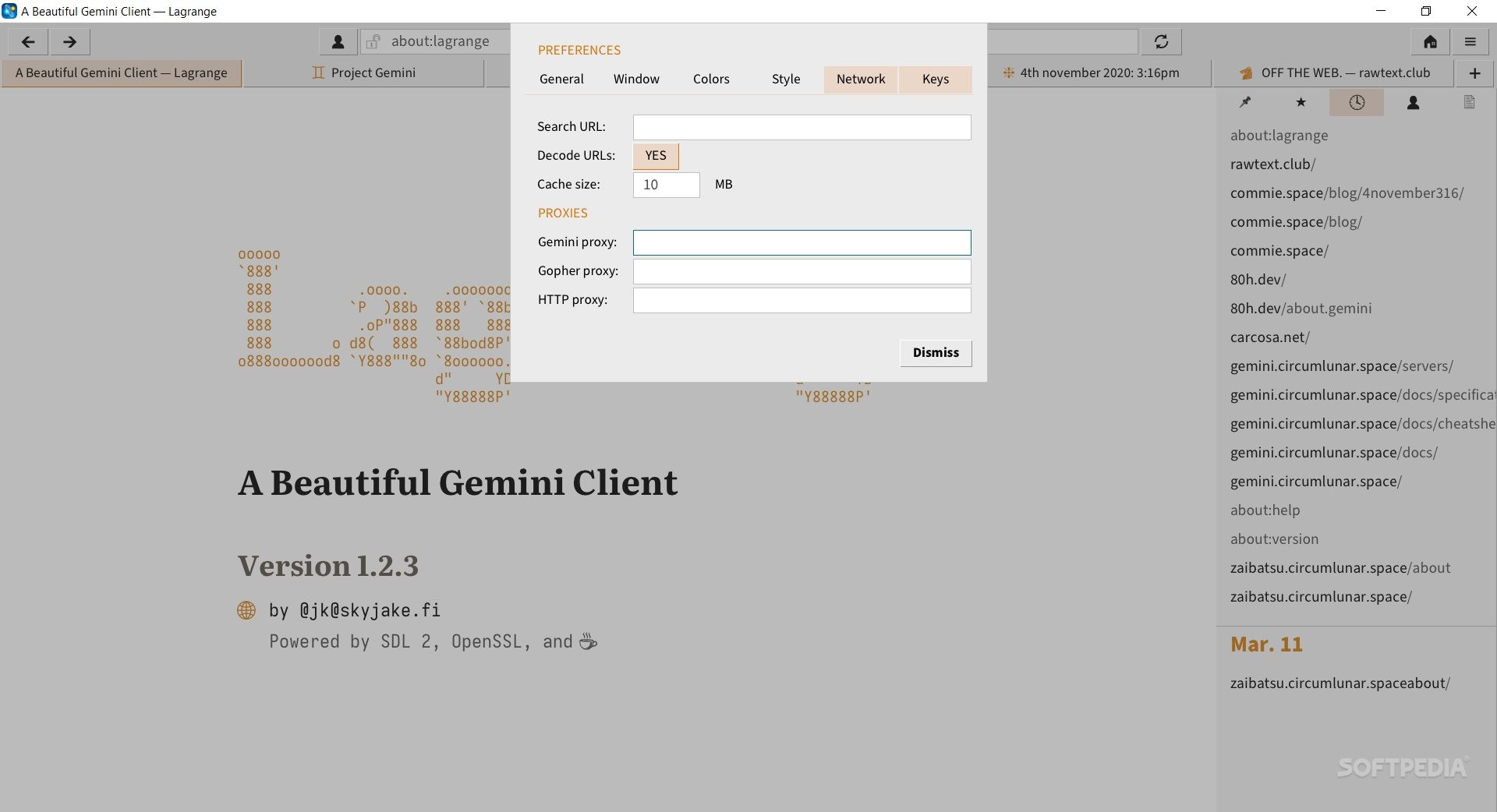1497x812 pixels.
Task: Click the Mar. 11 date heading
Action: tap(1266, 644)
